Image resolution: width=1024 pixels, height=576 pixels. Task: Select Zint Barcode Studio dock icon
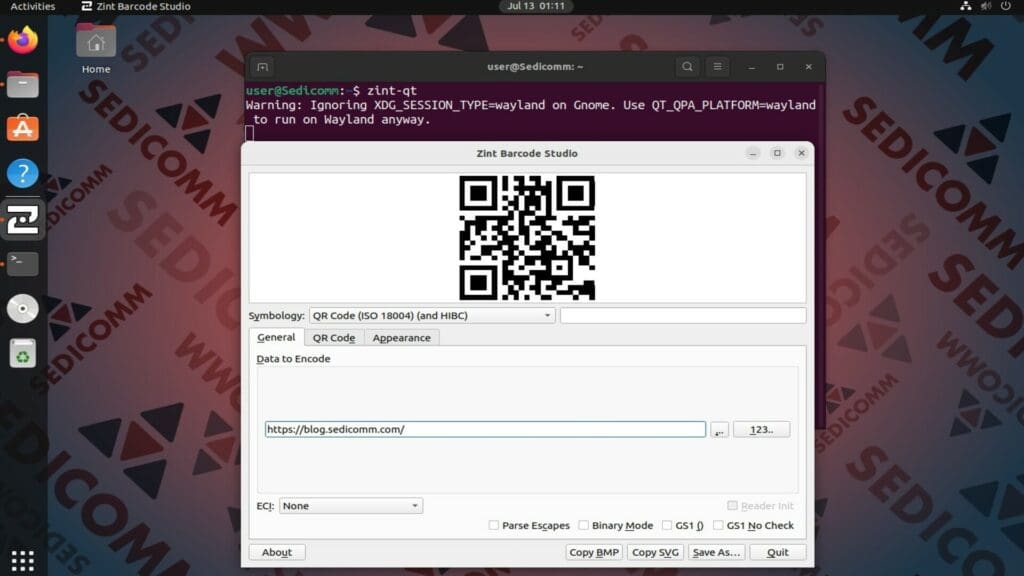tap(23, 219)
